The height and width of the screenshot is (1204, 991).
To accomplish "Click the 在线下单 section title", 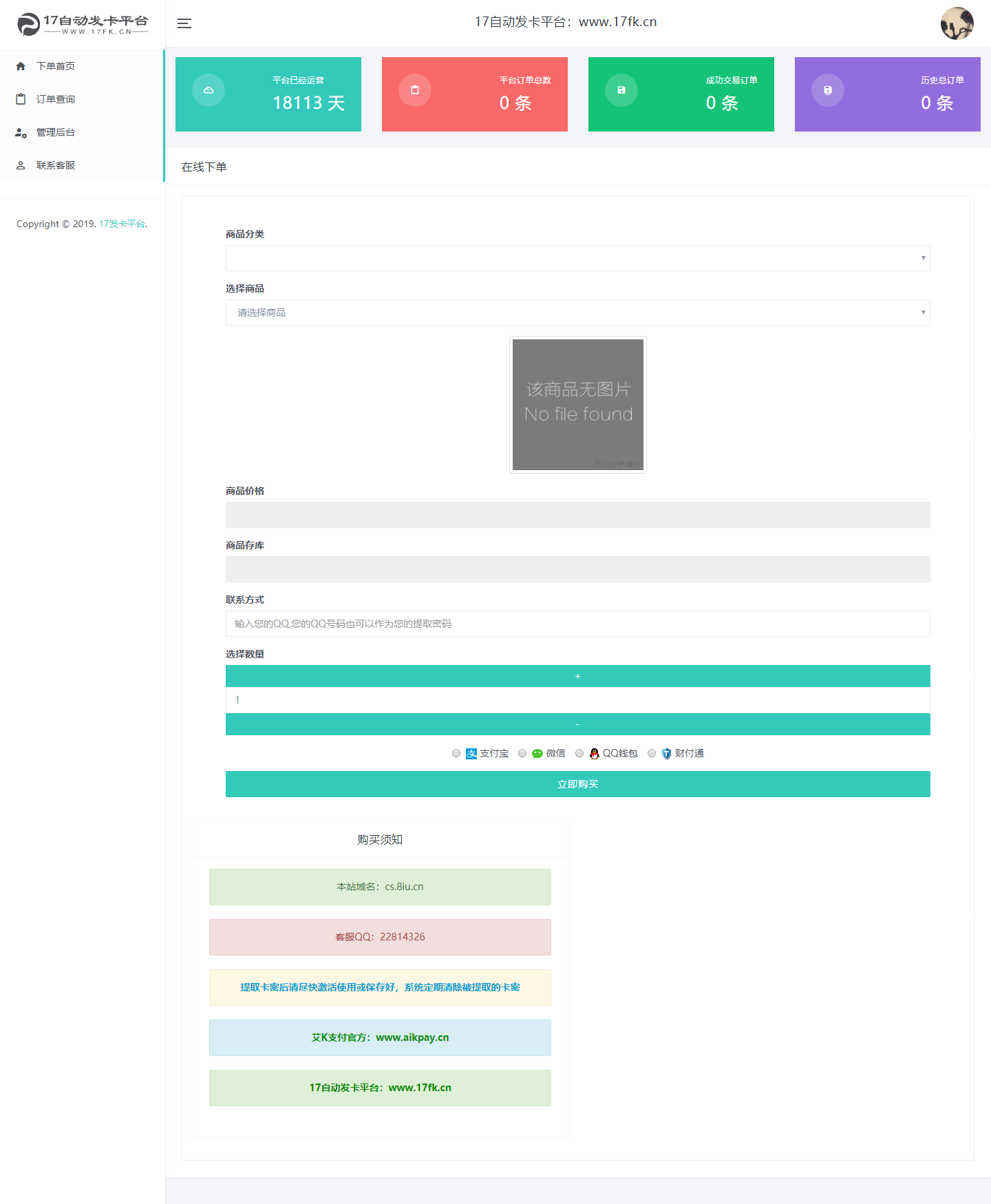I will coord(204,167).
